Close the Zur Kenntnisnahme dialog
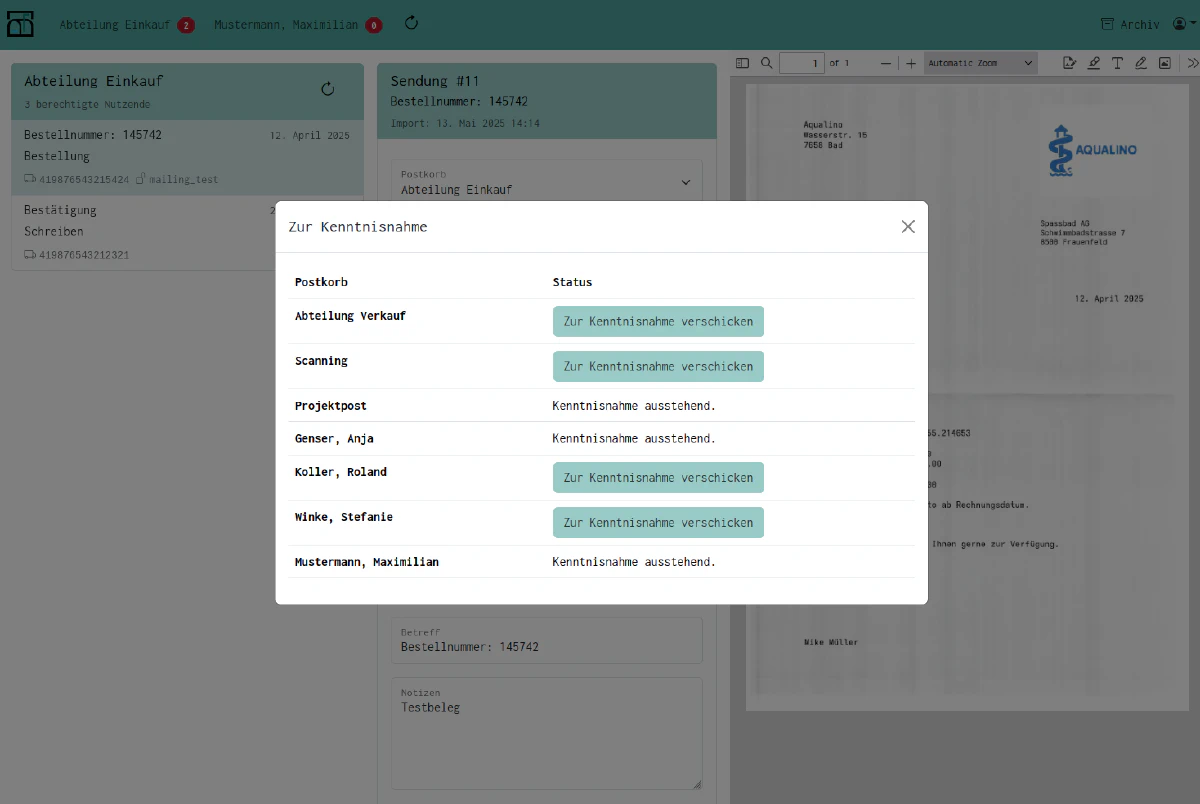This screenshot has height=804, width=1200. click(x=908, y=227)
